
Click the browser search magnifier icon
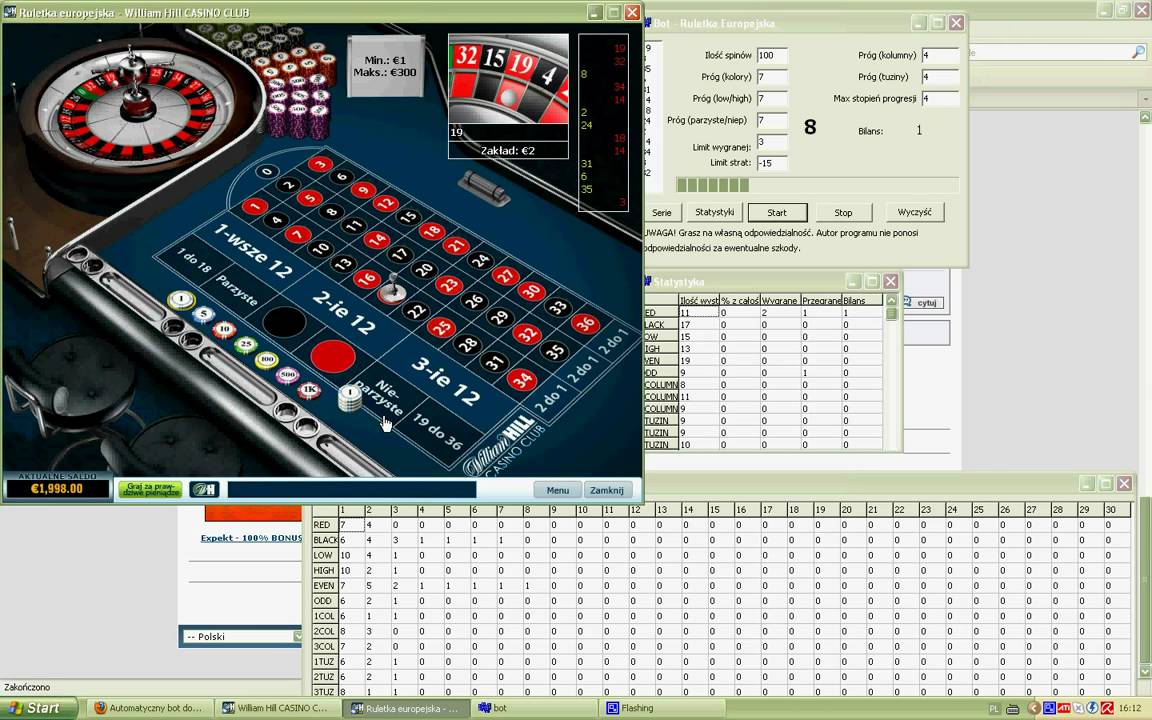[x=1138, y=52]
